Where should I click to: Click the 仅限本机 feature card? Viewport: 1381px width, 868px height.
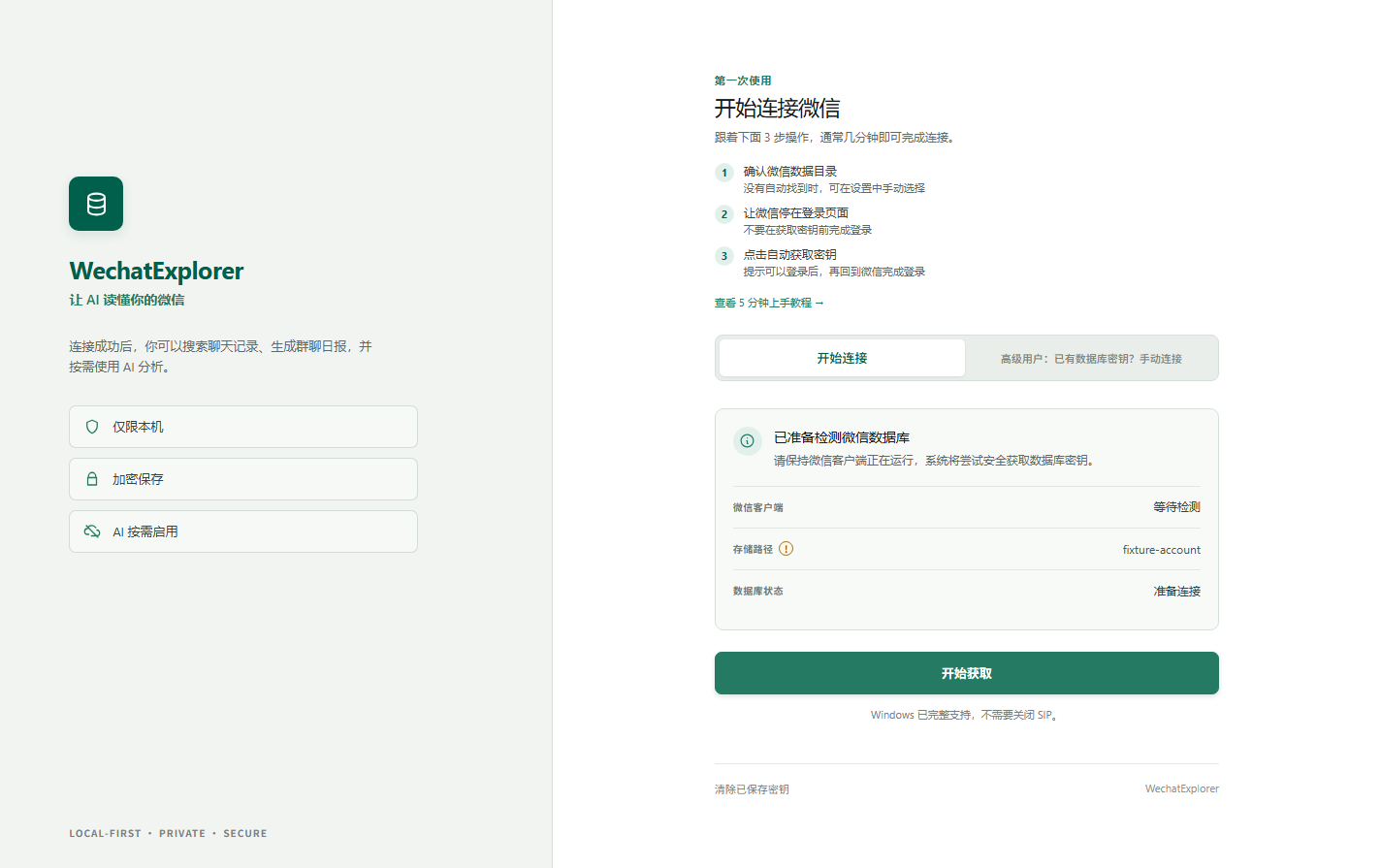(x=243, y=427)
